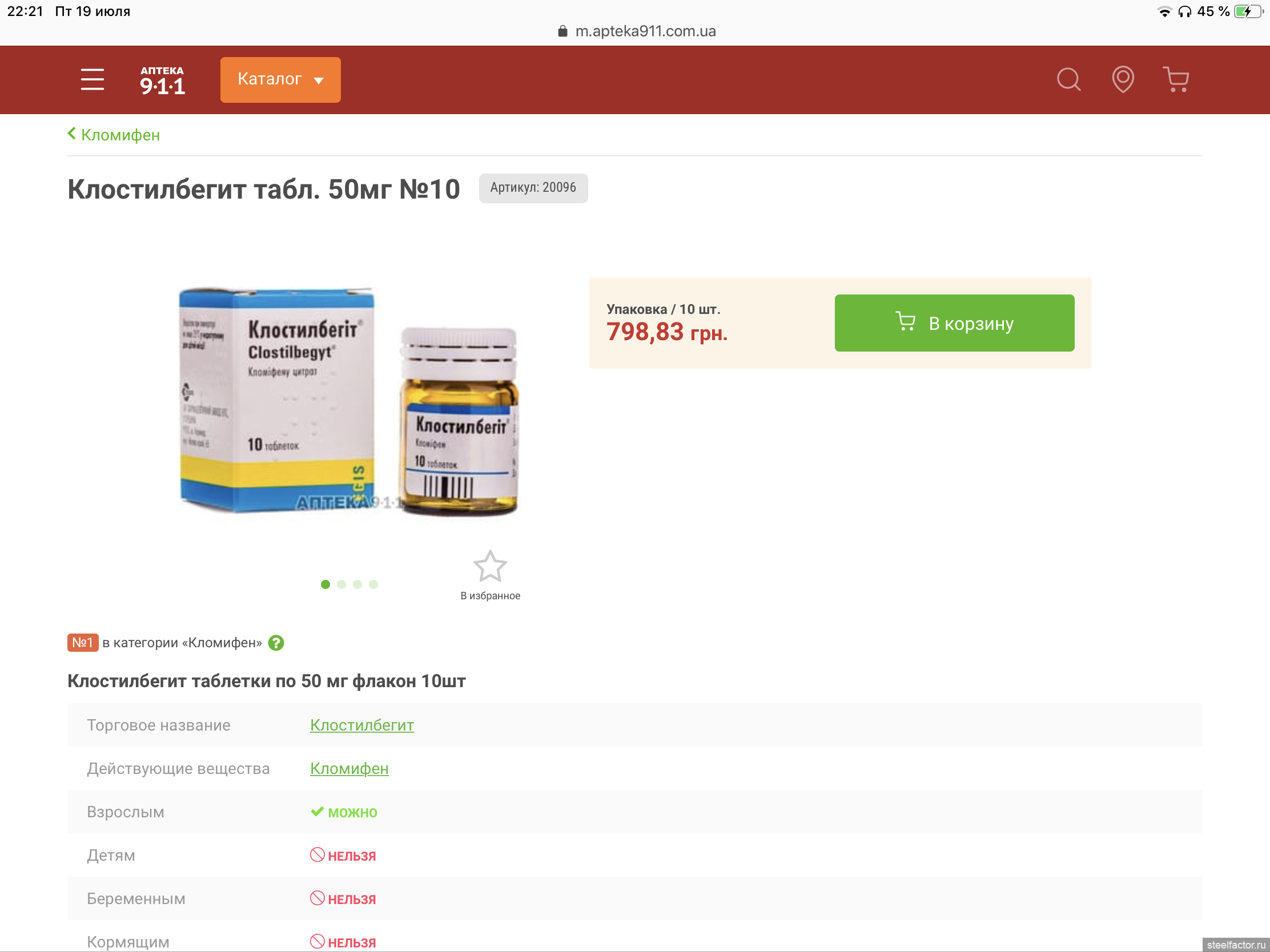Click the Упаковка / 10 шт. label
Screen dimensions: 1270x952
[x=663, y=309]
